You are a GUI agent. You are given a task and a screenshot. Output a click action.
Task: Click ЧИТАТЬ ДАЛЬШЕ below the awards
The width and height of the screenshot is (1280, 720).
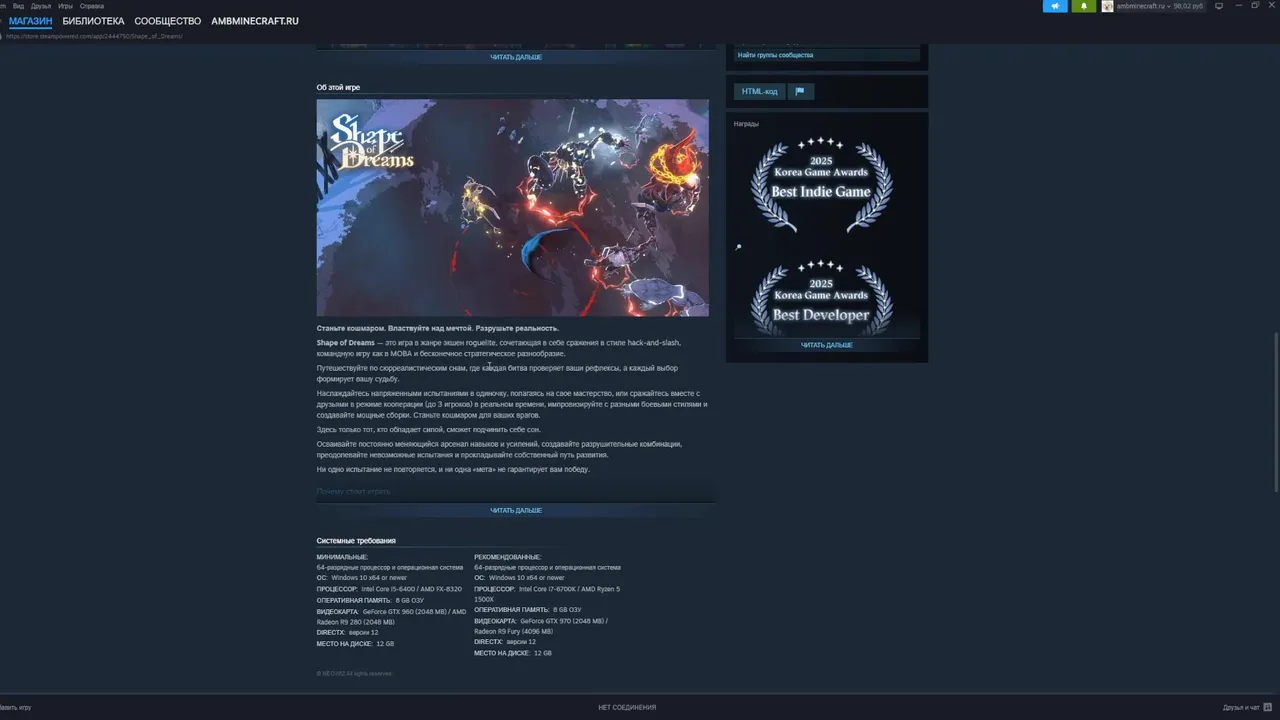click(827, 345)
